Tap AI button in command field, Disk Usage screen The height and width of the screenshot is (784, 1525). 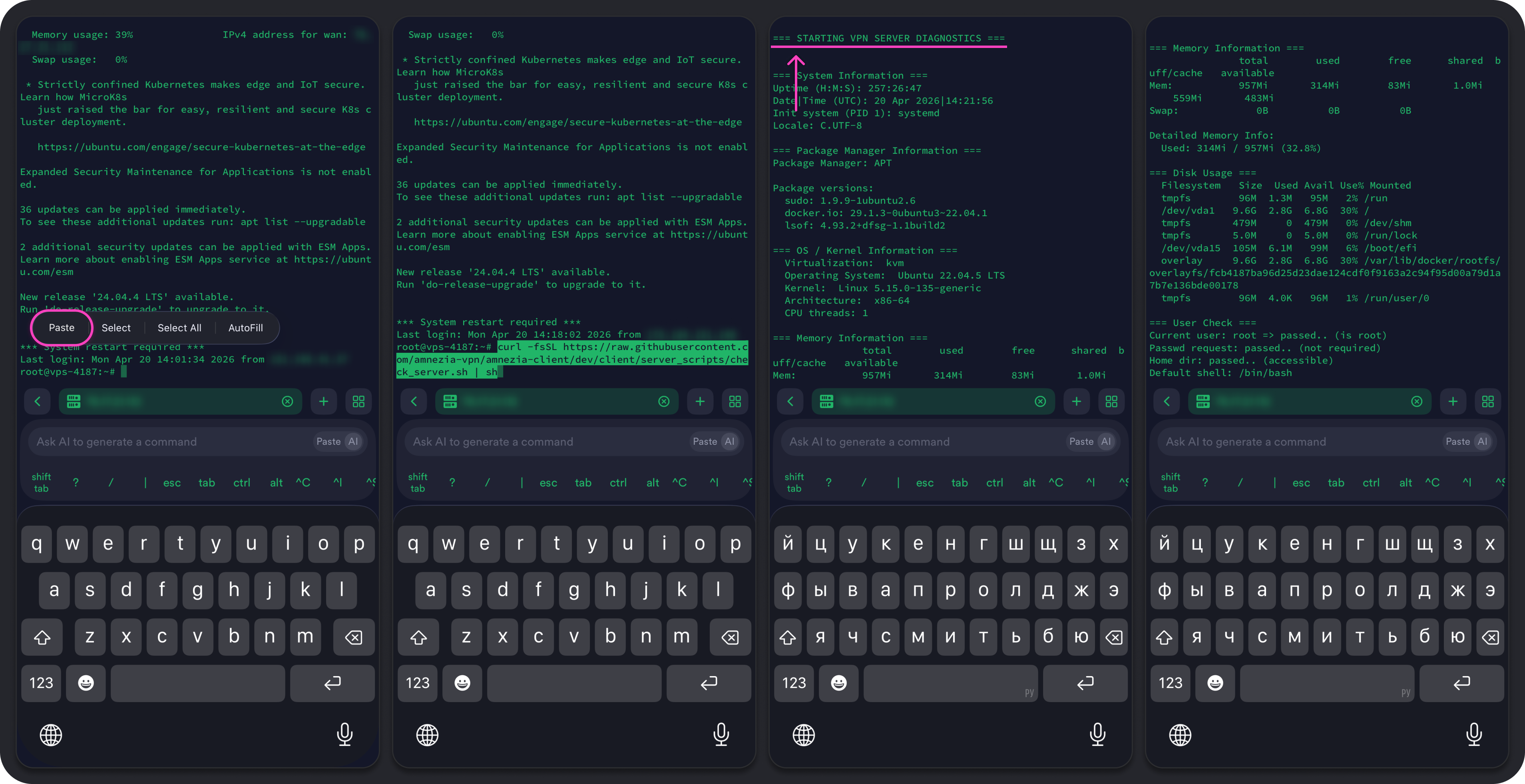pyautogui.click(x=1482, y=441)
